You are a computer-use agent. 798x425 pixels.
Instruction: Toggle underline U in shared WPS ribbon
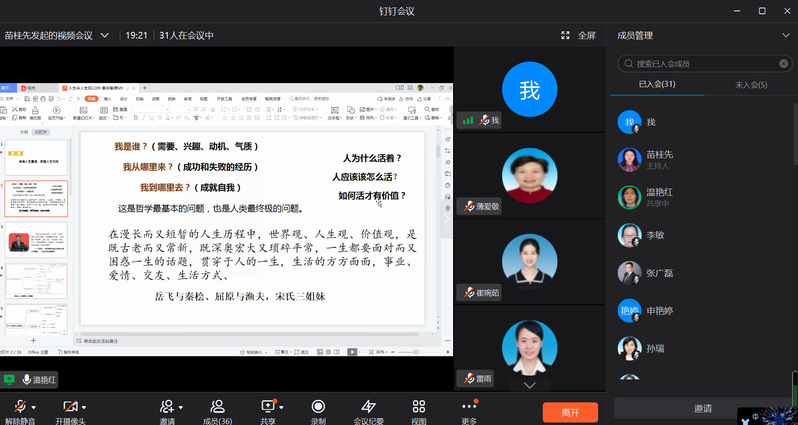point(152,118)
